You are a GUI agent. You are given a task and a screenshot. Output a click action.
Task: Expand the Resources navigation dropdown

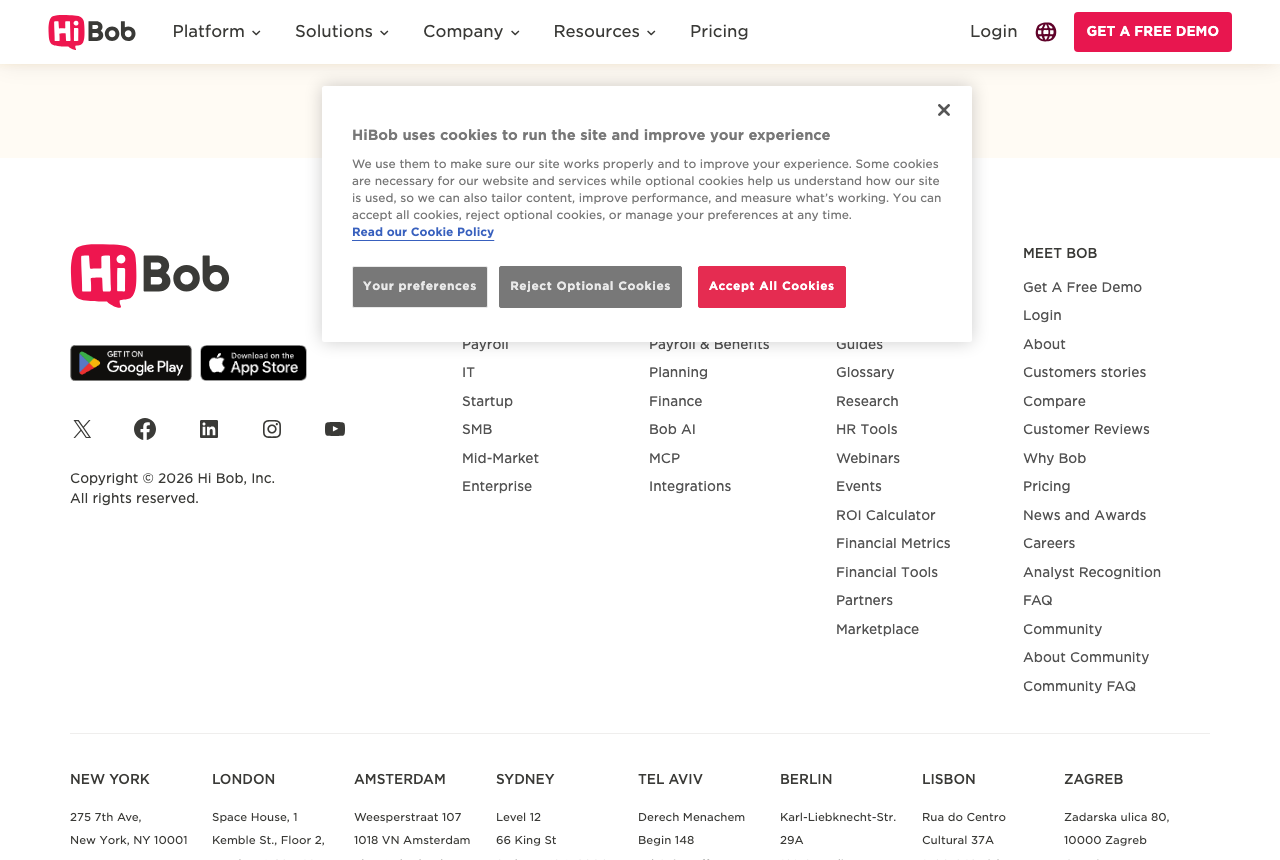[x=605, y=32]
